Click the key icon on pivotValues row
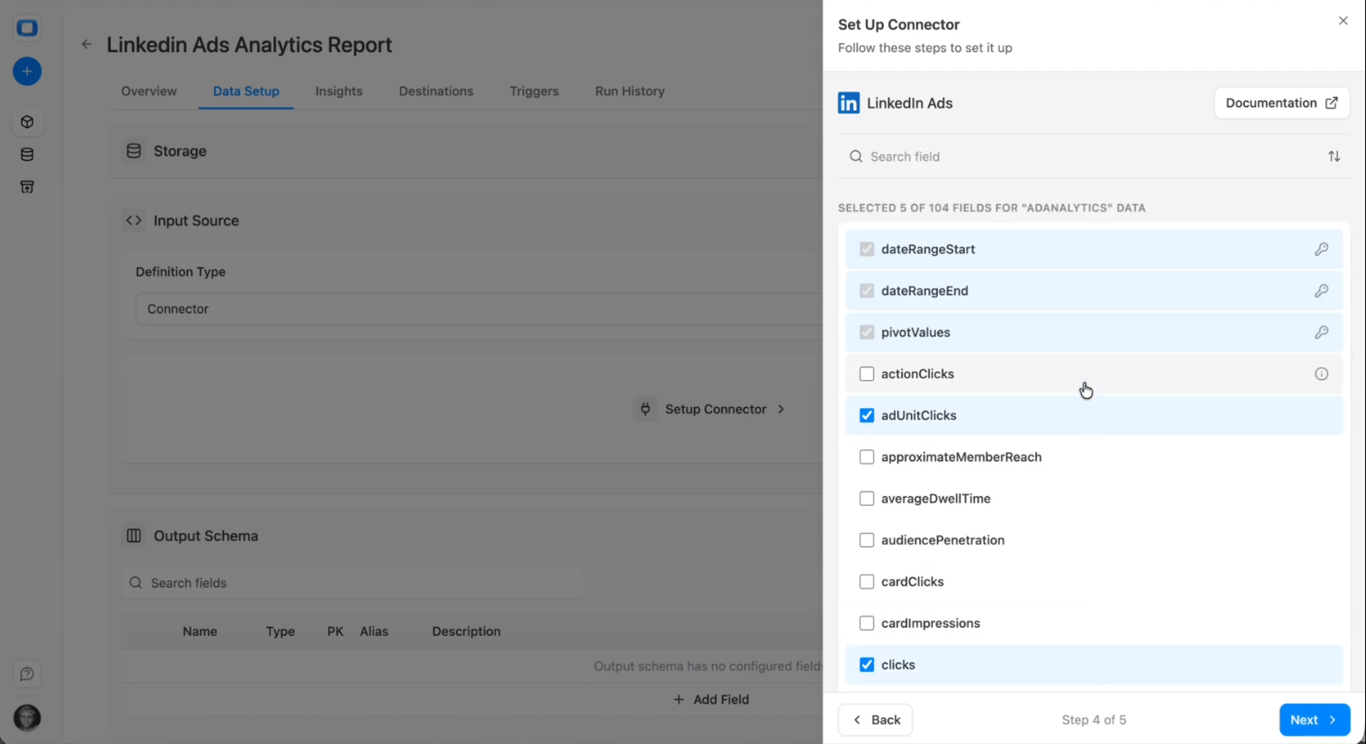 pos(1321,332)
